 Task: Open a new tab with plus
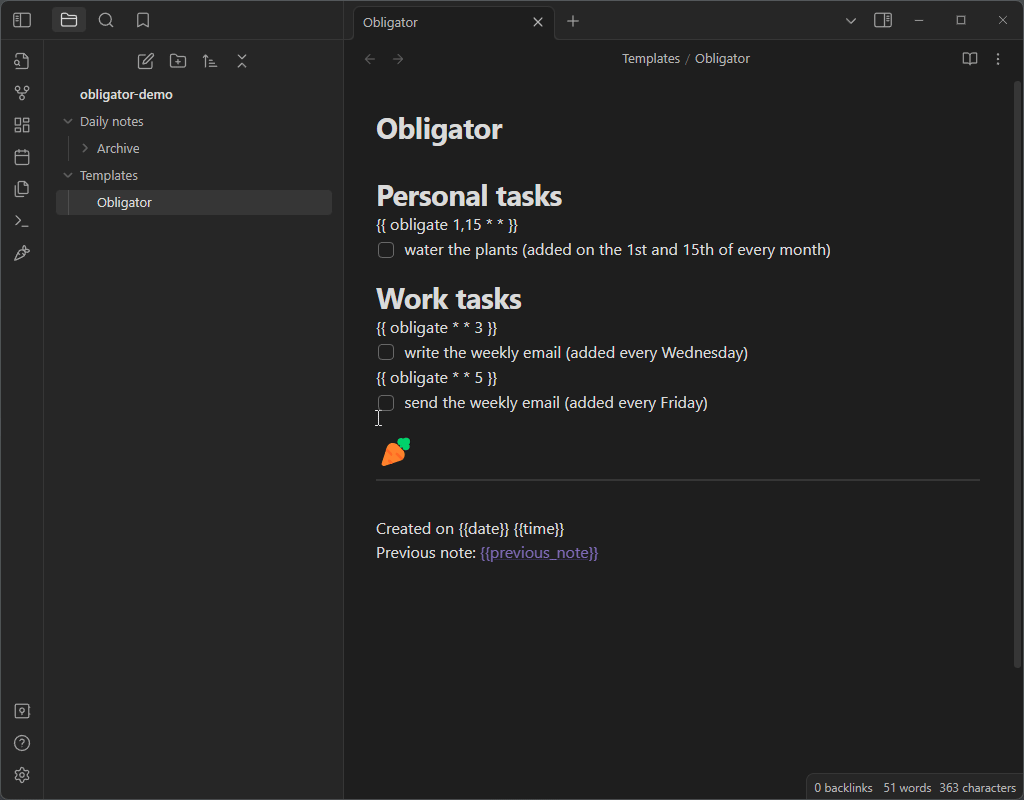click(573, 21)
